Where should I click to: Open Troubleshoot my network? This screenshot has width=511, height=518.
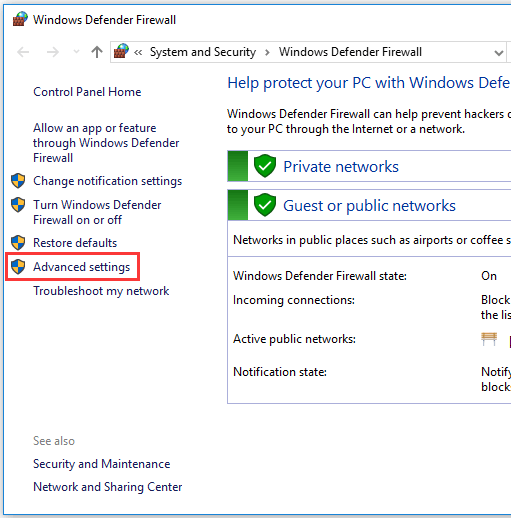[101, 291]
